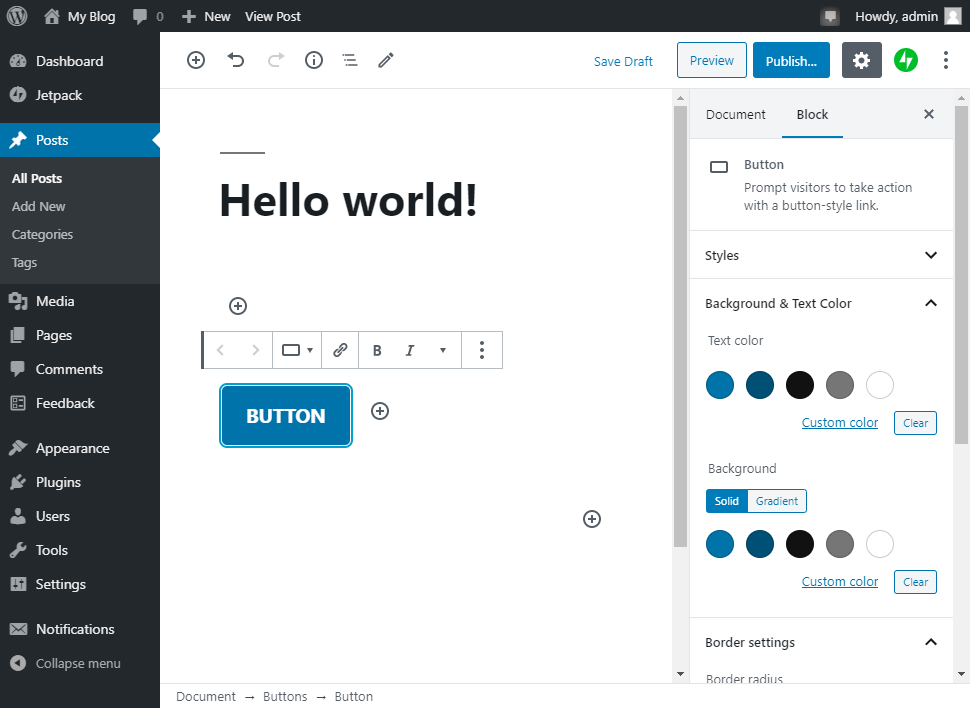The height and width of the screenshot is (708, 970).
Task: Open block more options three-dot menu
Action: click(482, 350)
